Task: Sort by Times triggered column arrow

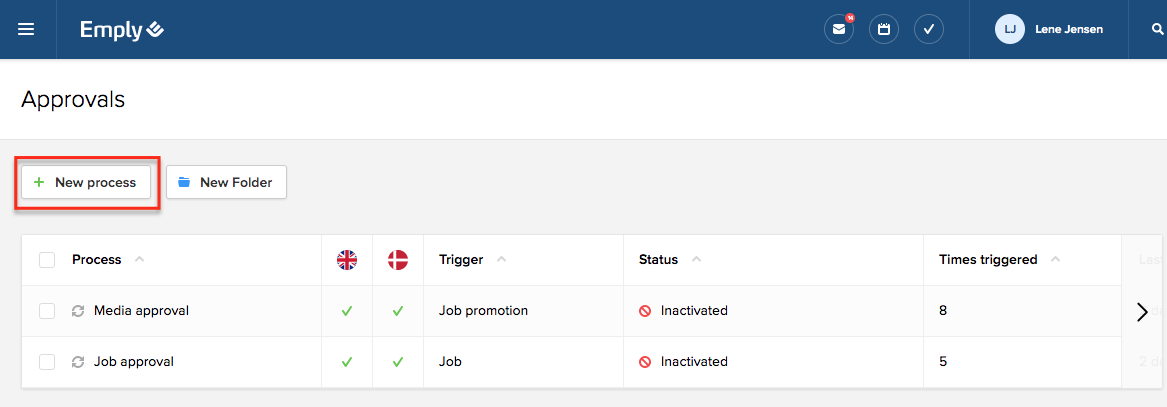Action: click(1055, 260)
